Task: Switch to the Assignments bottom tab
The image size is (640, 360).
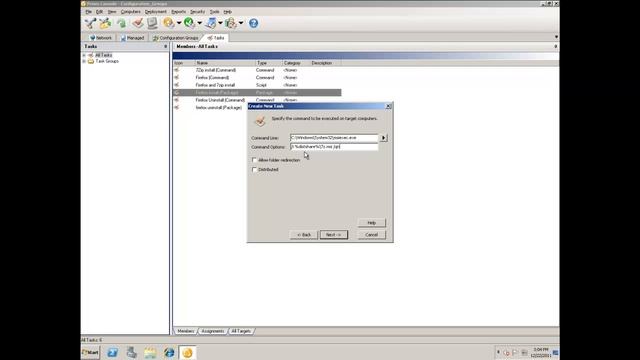Action: (x=213, y=331)
